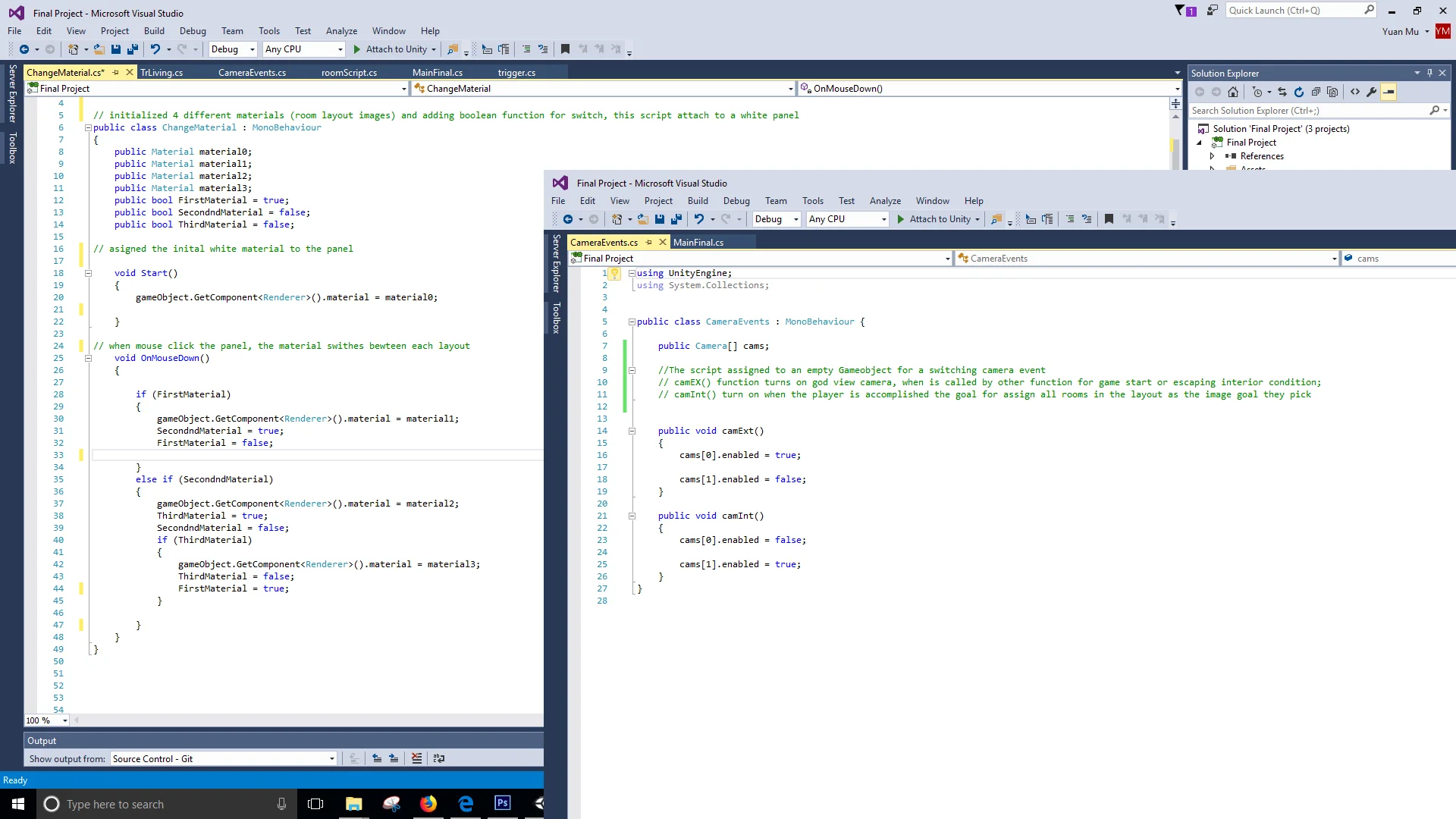Click View Code icon in Solution Explorer
The width and height of the screenshot is (1456, 819).
1355,93
